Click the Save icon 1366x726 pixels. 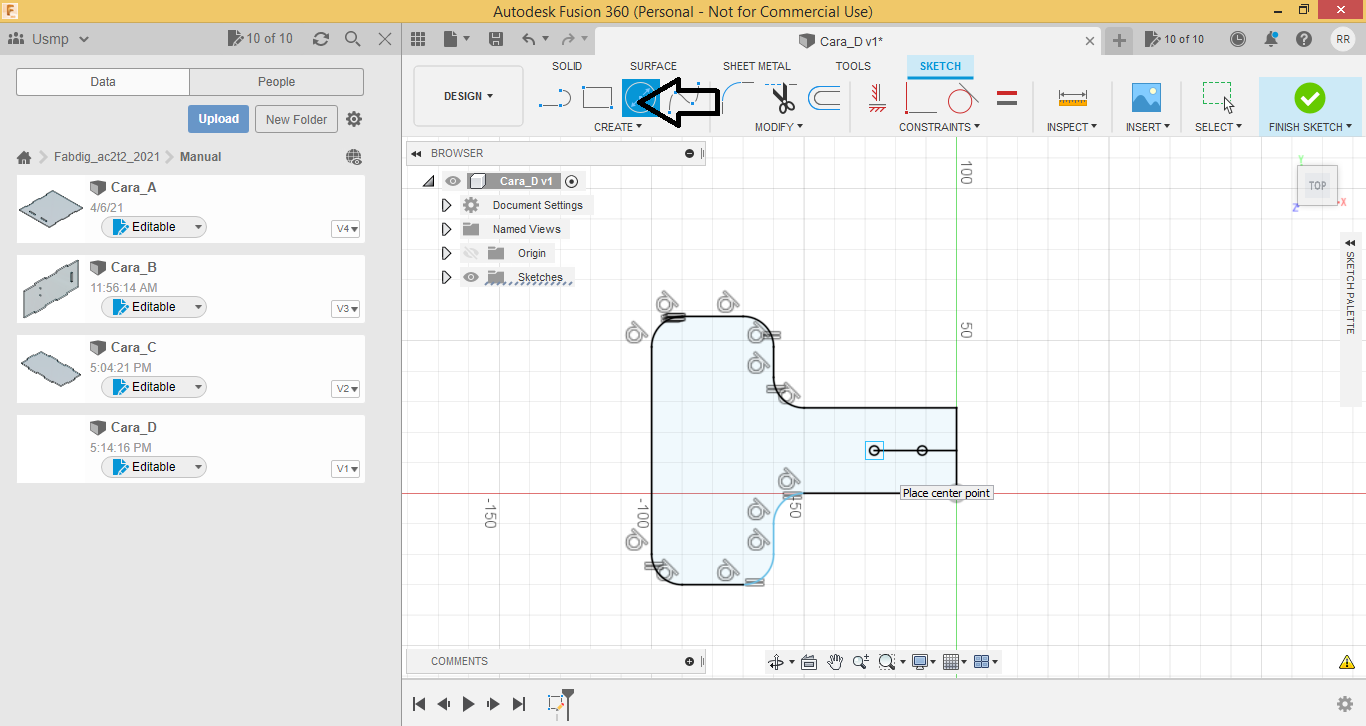click(x=496, y=39)
